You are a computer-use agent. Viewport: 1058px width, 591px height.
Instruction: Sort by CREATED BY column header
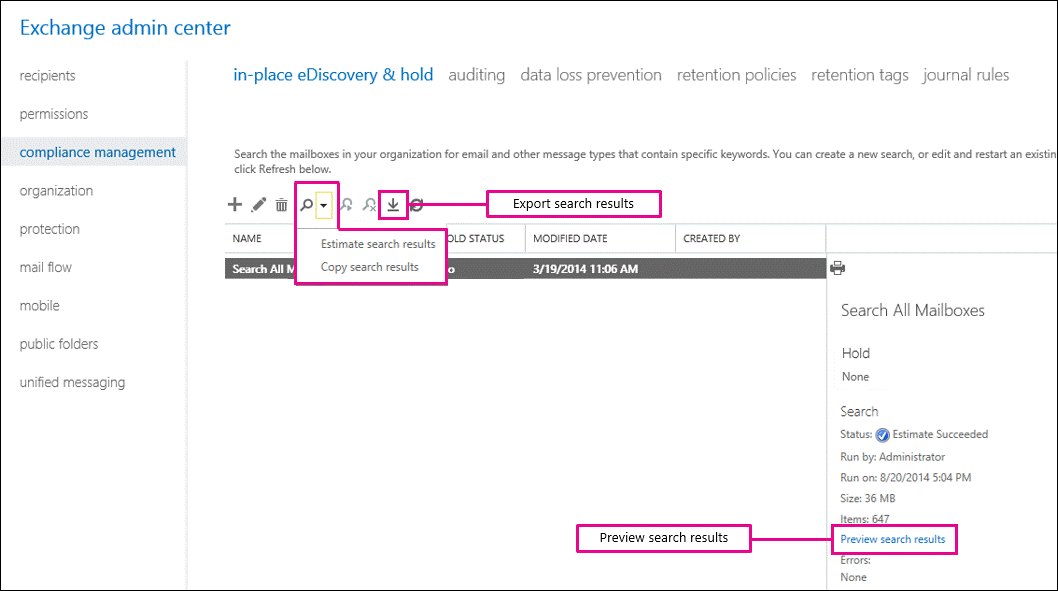pyautogui.click(x=712, y=239)
